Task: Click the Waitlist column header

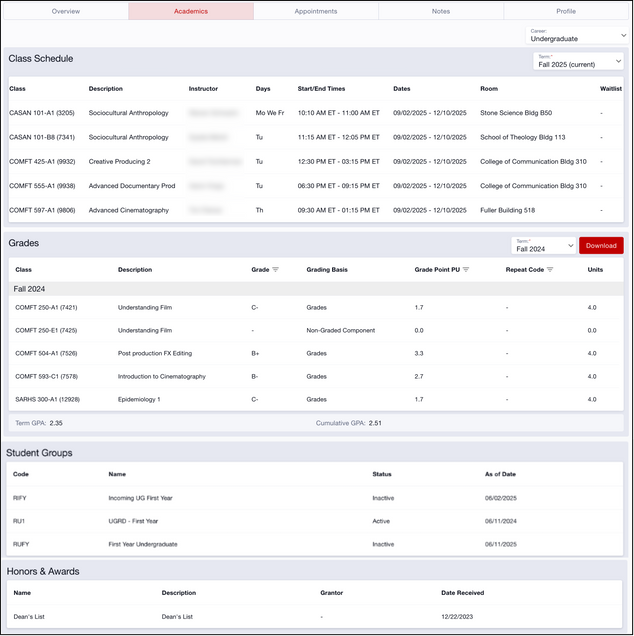Action: point(610,89)
